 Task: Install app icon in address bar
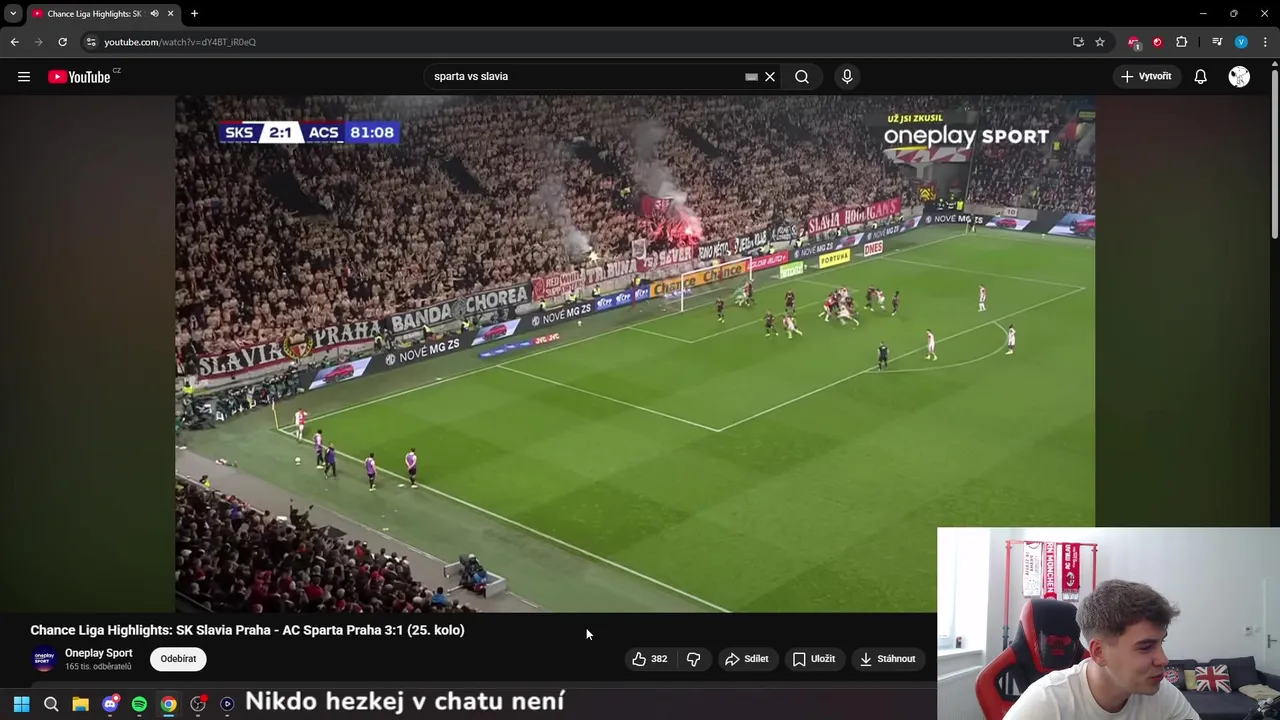point(1078,42)
